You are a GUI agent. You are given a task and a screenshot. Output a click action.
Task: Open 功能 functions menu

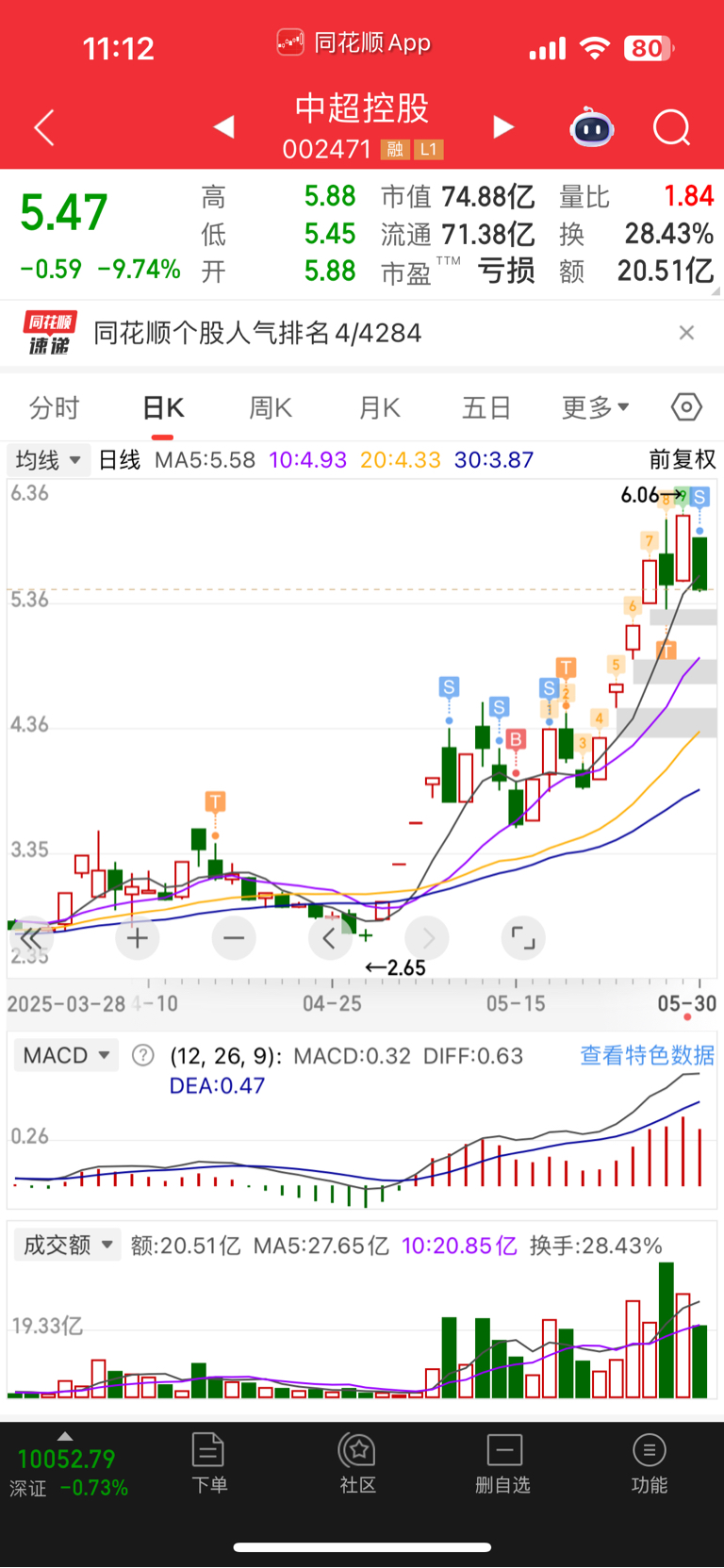[x=649, y=1463]
